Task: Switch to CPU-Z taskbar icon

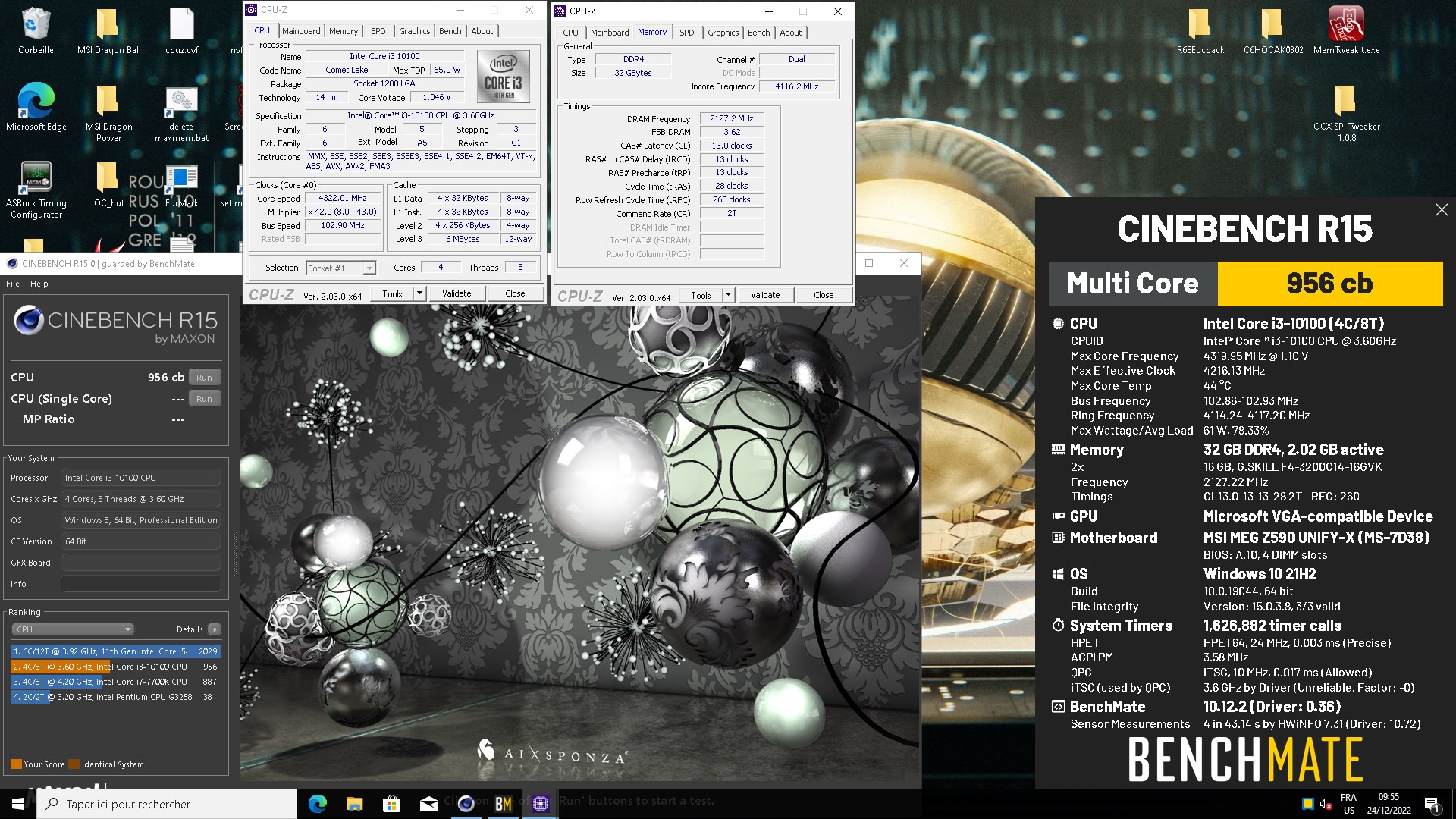Action: pyautogui.click(x=540, y=804)
